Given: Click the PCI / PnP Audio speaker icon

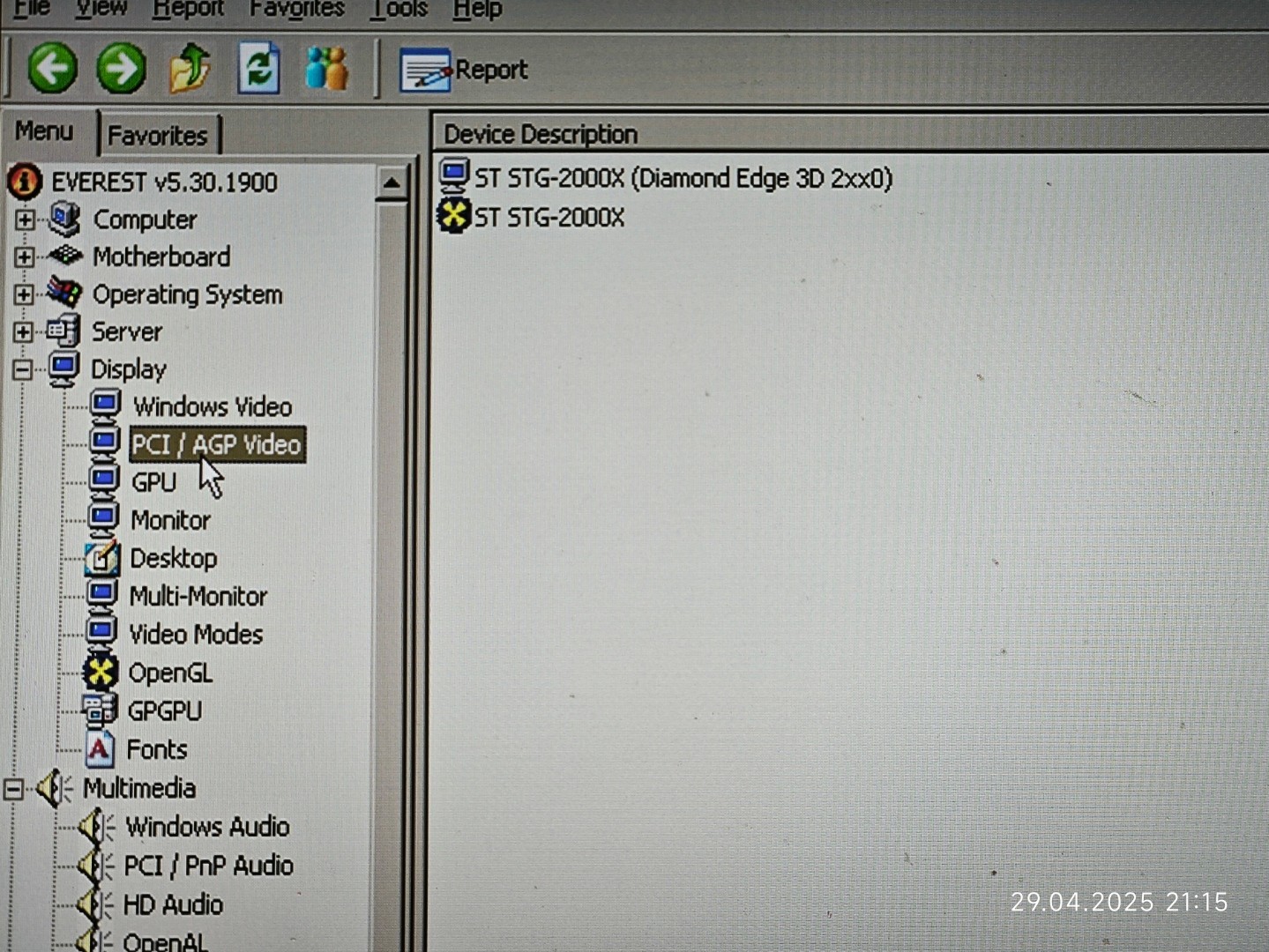Looking at the screenshot, I should coord(94,866).
